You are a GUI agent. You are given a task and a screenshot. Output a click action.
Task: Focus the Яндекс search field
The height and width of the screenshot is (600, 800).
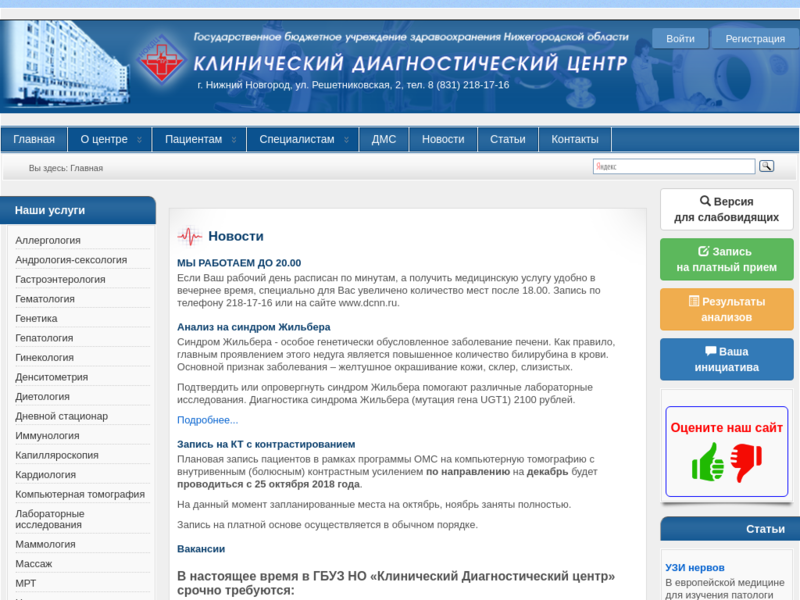[673, 166]
